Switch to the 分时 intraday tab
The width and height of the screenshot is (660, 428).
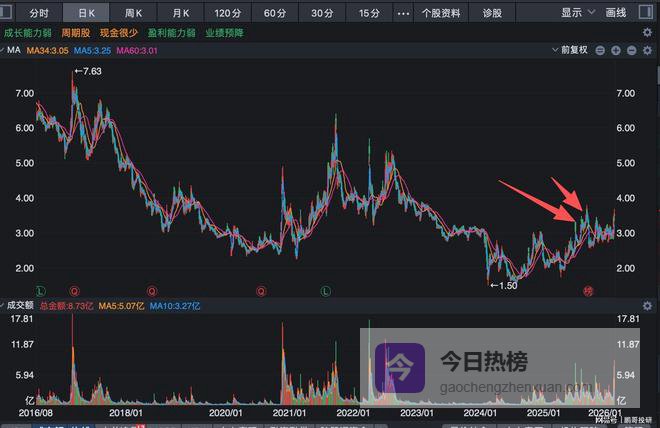pyautogui.click(x=38, y=13)
